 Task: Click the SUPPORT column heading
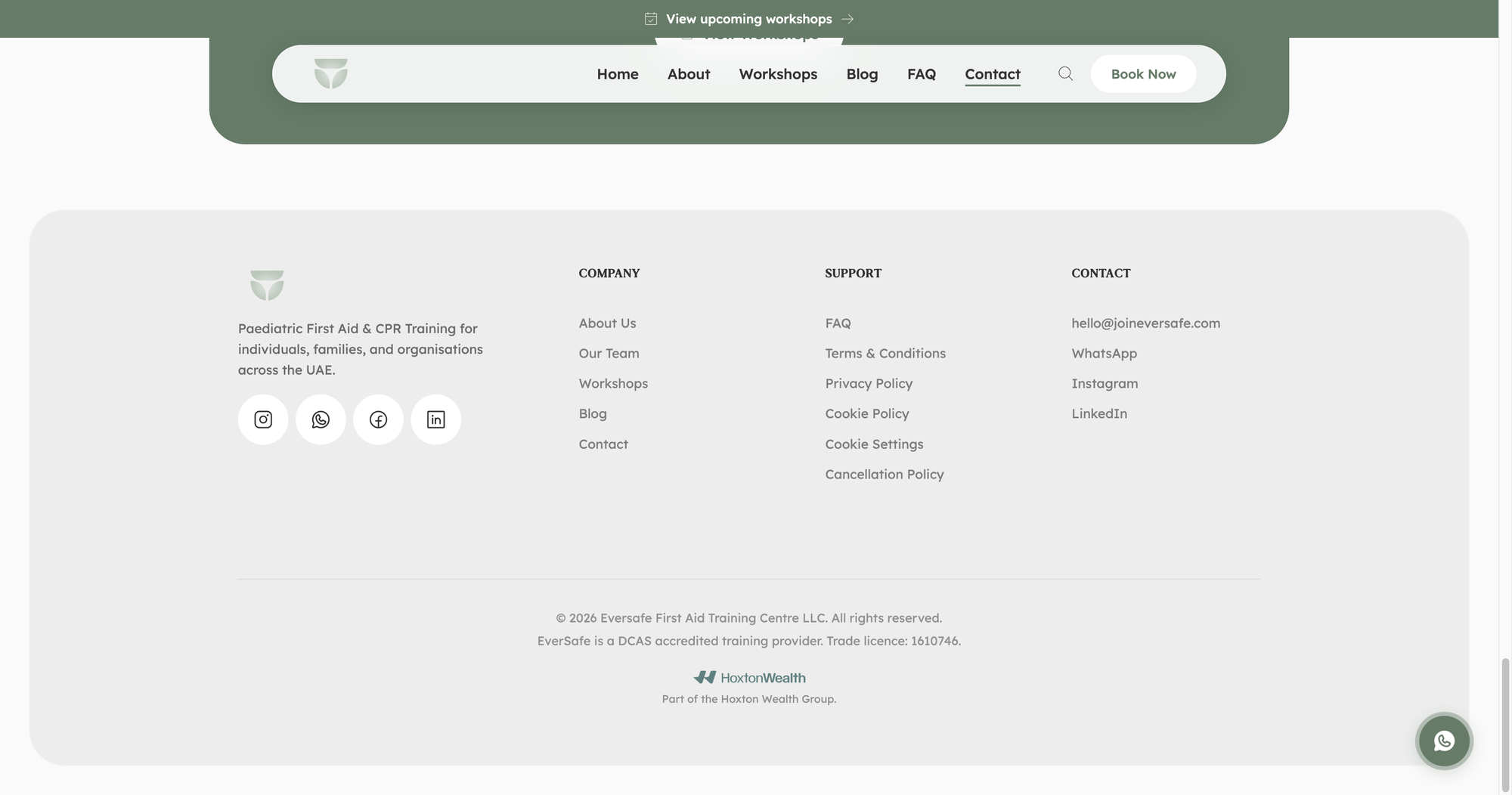853,274
